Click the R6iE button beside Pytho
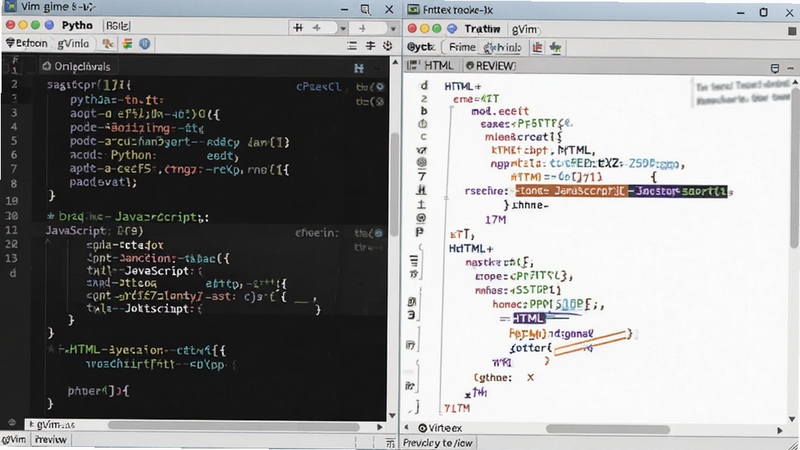Viewport: 800px width, 450px height. [x=117, y=26]
